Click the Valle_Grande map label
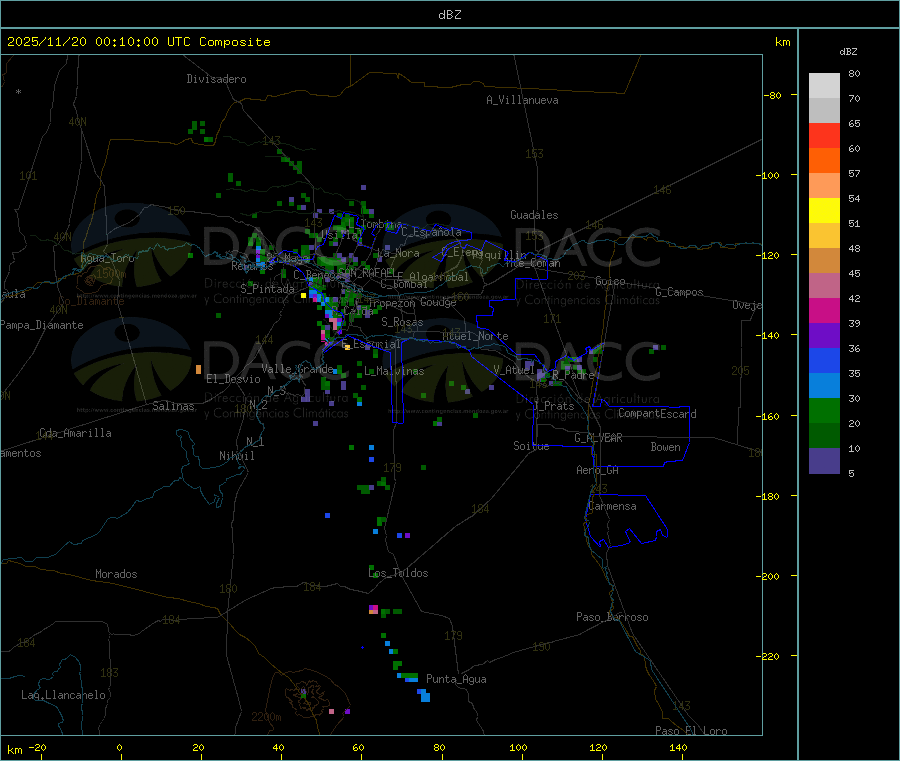The width and height of the screenshot is (900, 761). tap(297, 368)
